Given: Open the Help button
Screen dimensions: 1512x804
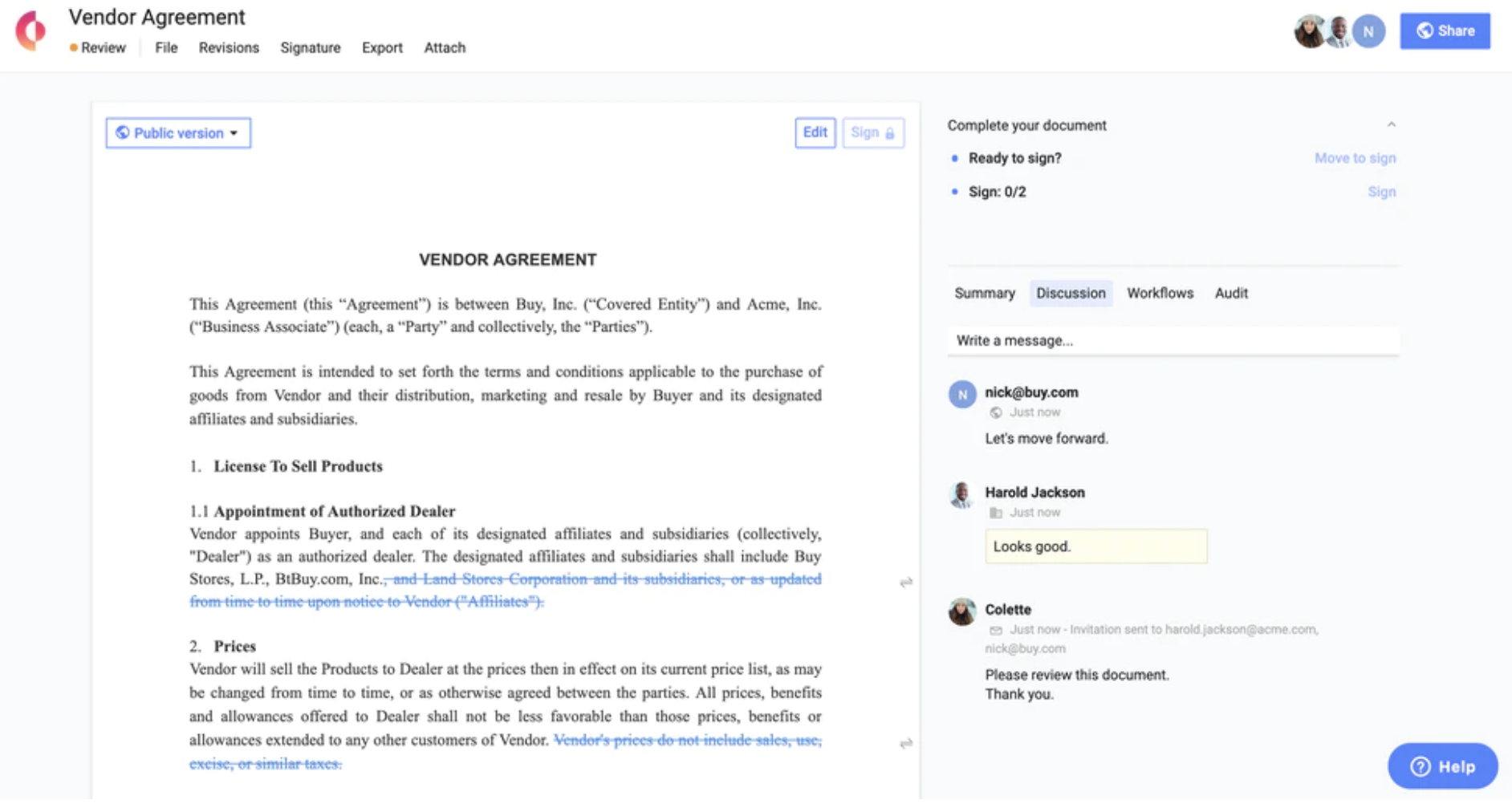Looking at the screenshot, I should [x=1442, y=766].
